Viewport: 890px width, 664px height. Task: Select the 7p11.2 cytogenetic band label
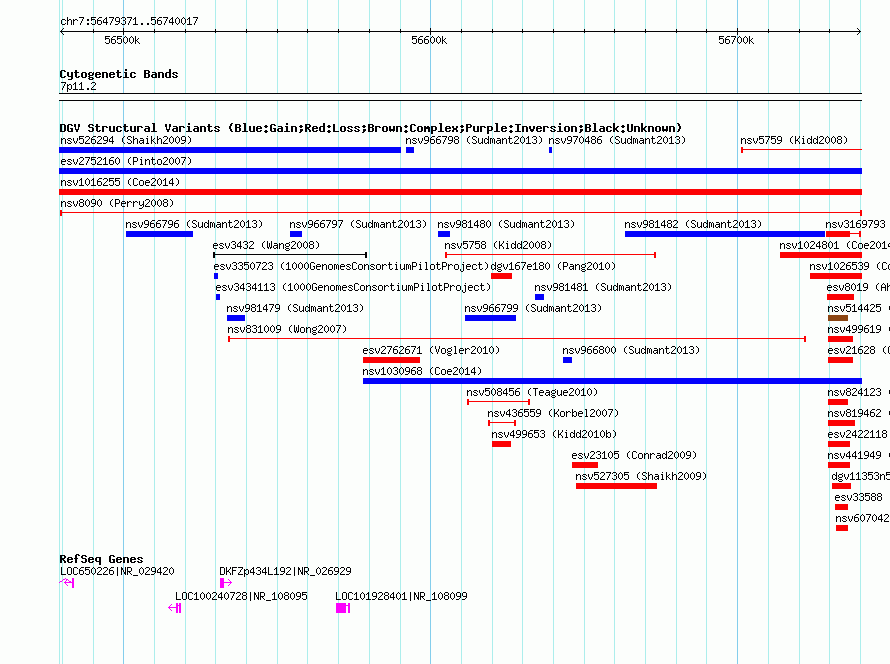coord(78,86)
